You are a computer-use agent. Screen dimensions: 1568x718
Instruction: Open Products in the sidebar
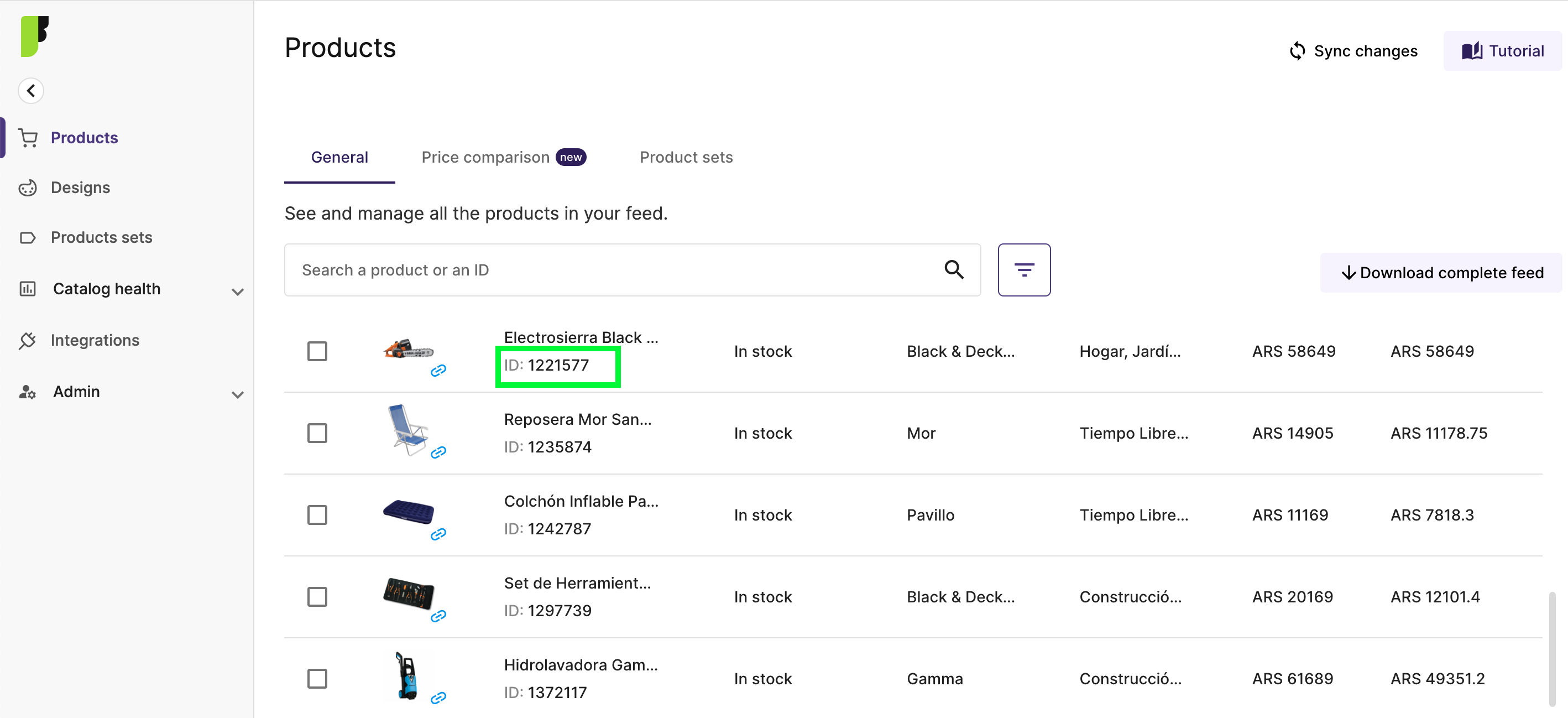click(x=84, y=138)
